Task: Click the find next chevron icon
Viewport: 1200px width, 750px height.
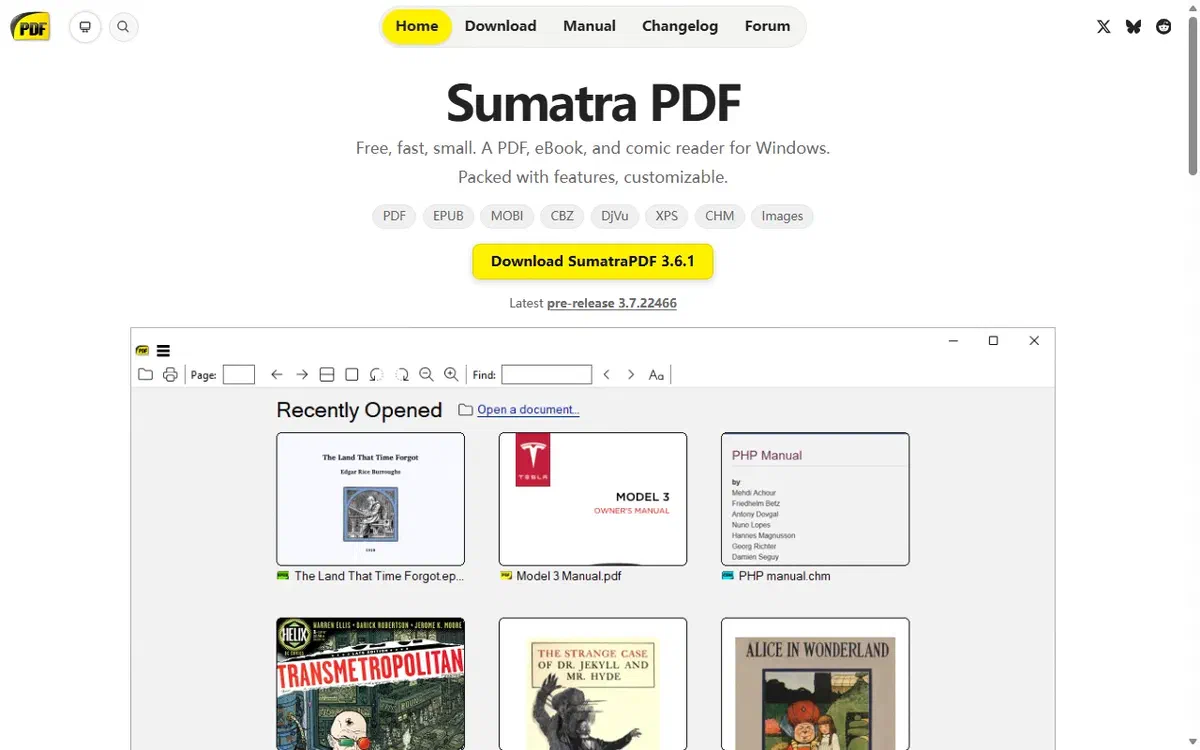Action: [631, 374]
